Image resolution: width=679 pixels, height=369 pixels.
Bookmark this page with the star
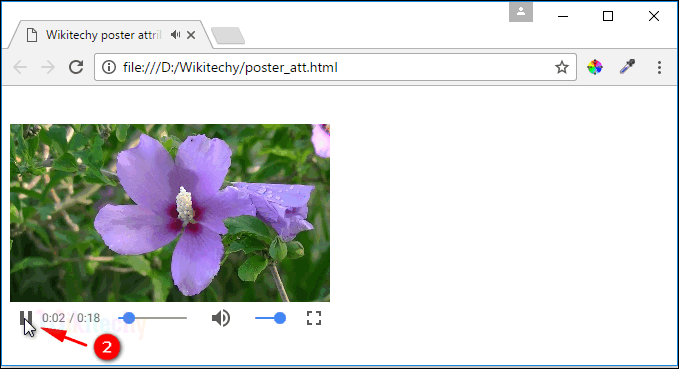[562, 67]
